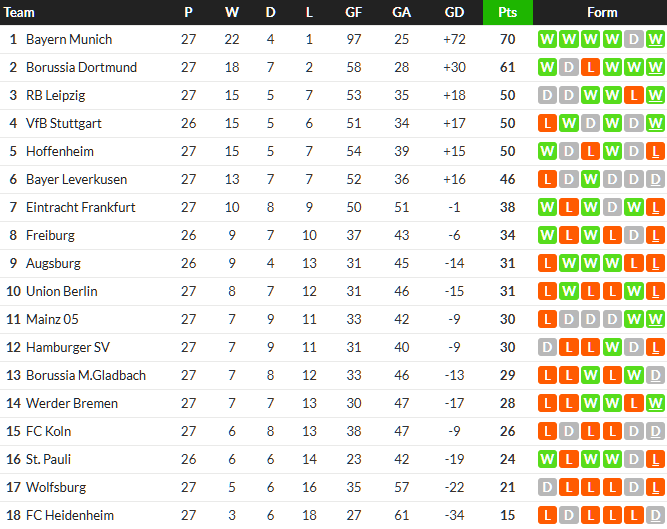Select the Eintracht Frankfurt team name
Viewport: 667px width, 529px height.
[x=81, y=208]
